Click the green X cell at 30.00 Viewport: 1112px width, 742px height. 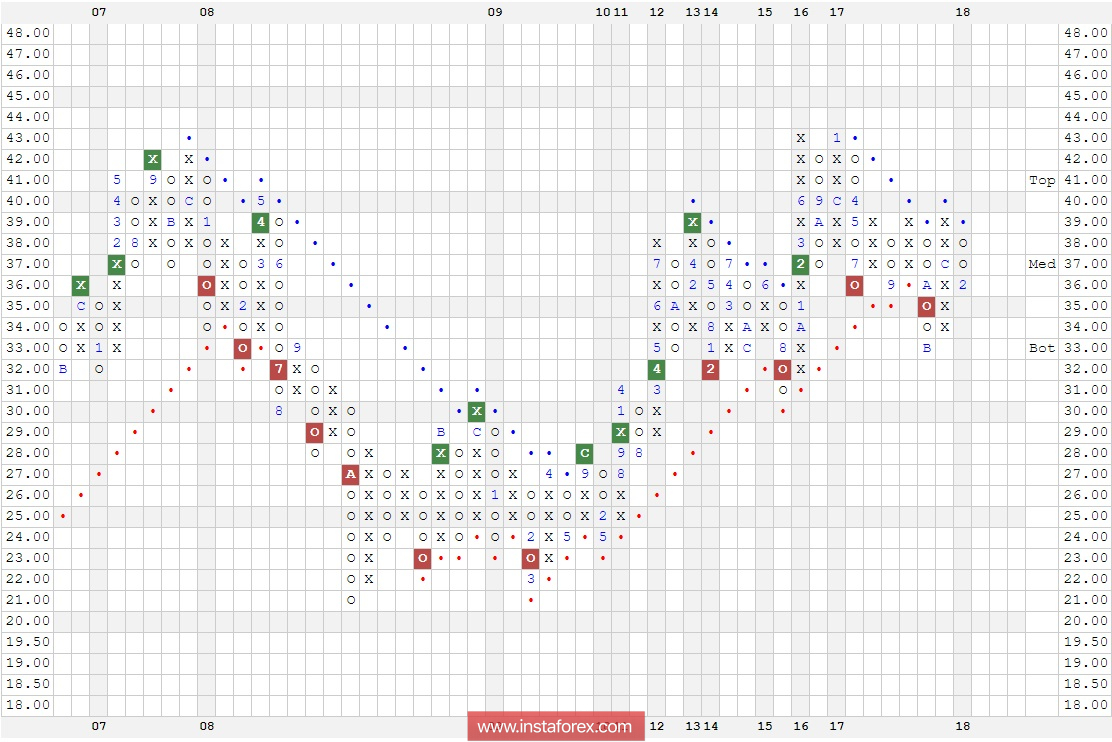tap(477, 411)
